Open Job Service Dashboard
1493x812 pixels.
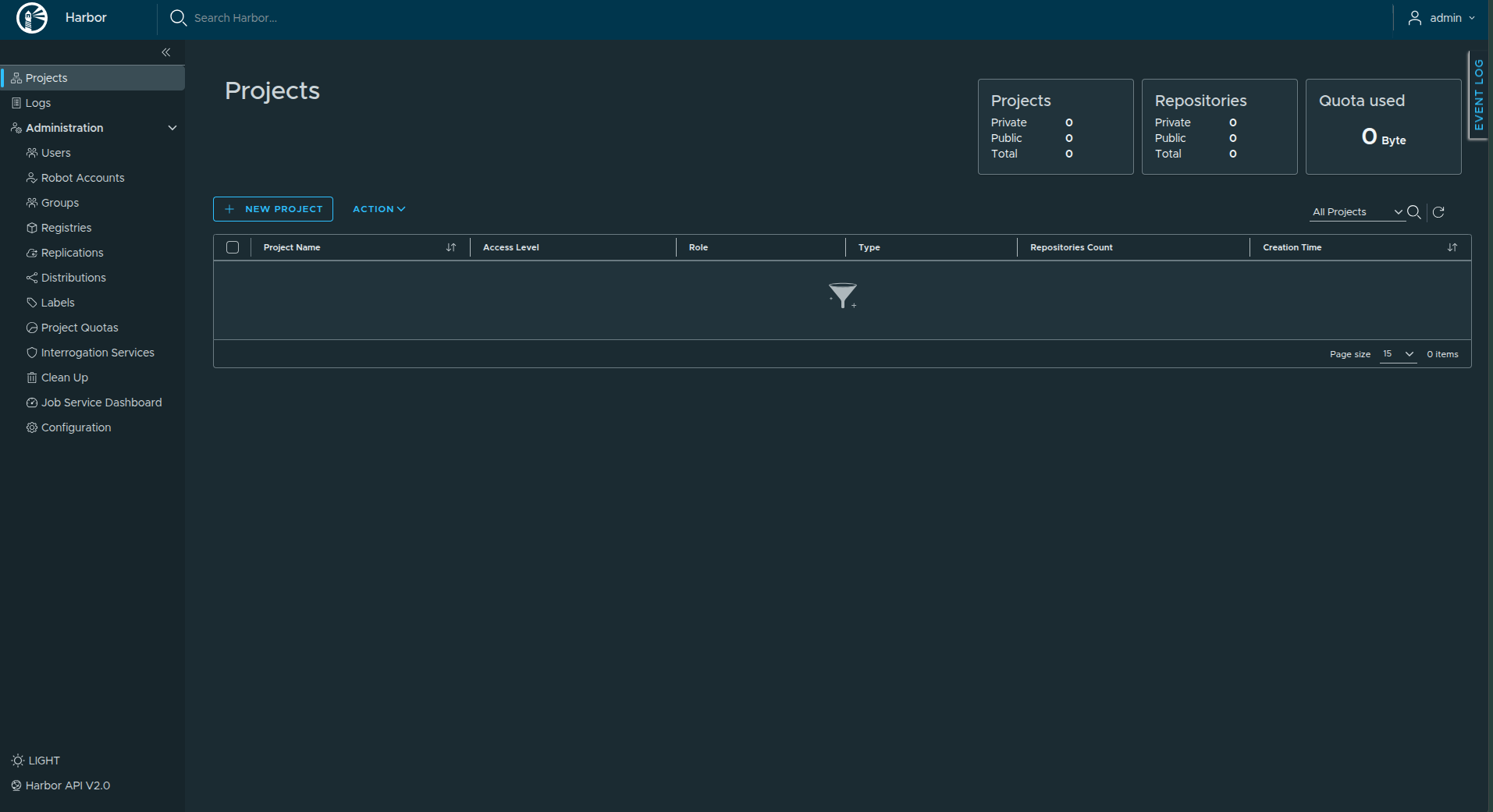pos(93,402)
